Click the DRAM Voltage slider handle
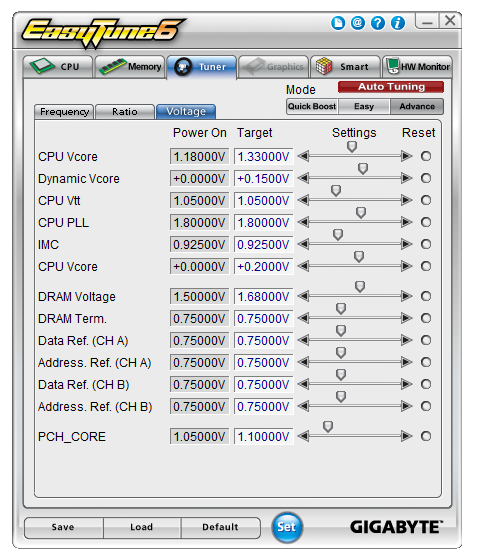The image size is (481, 560). [x=360, y=286]
